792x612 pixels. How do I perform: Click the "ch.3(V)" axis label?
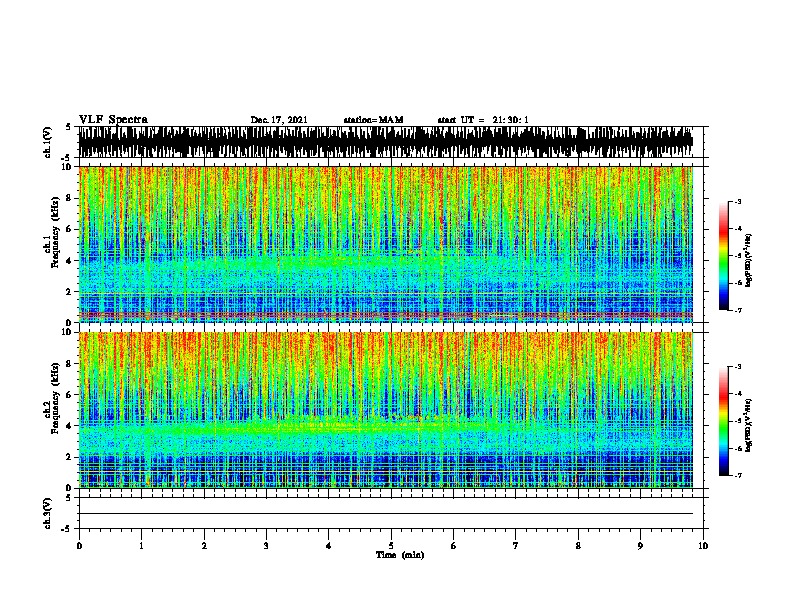pos(47,513)
